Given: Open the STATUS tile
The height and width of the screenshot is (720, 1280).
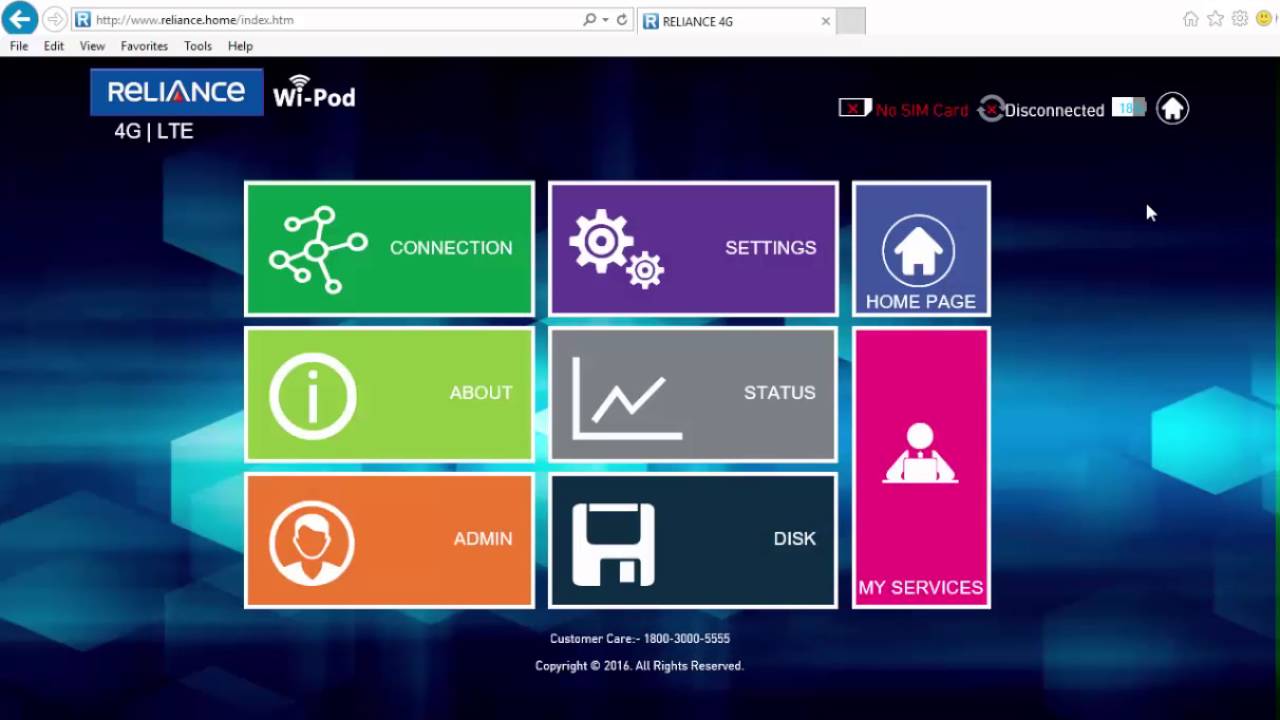Looking at the screenshot, I should pos(693,394).
